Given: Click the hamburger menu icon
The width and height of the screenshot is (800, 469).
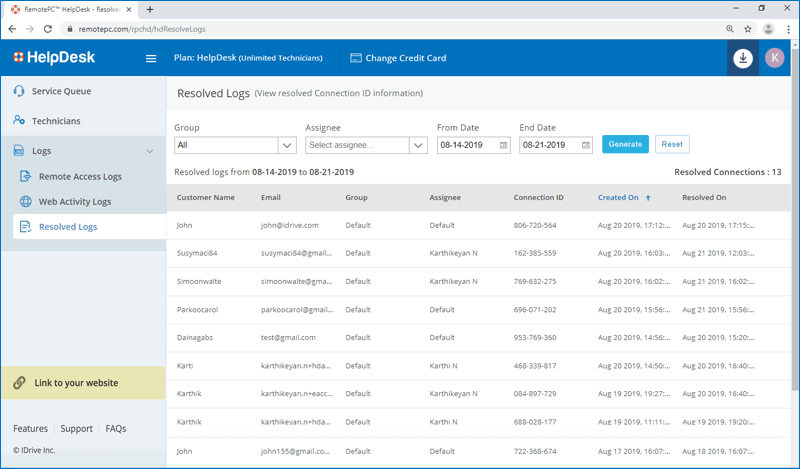Looking at the screenshot, I should coord(151,59).
